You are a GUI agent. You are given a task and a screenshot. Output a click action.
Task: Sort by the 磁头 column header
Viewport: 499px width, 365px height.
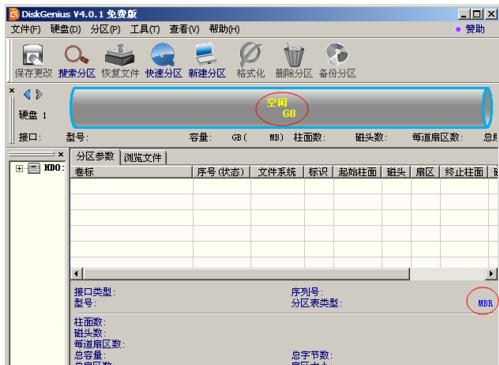396,172
